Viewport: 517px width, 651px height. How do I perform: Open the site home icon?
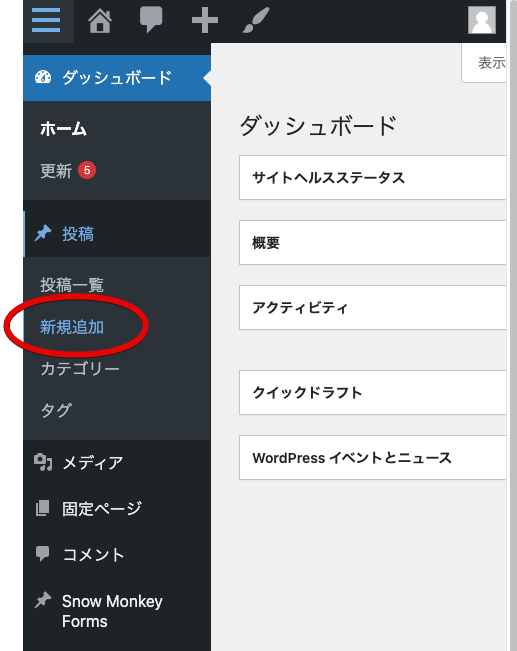[100, 20]
